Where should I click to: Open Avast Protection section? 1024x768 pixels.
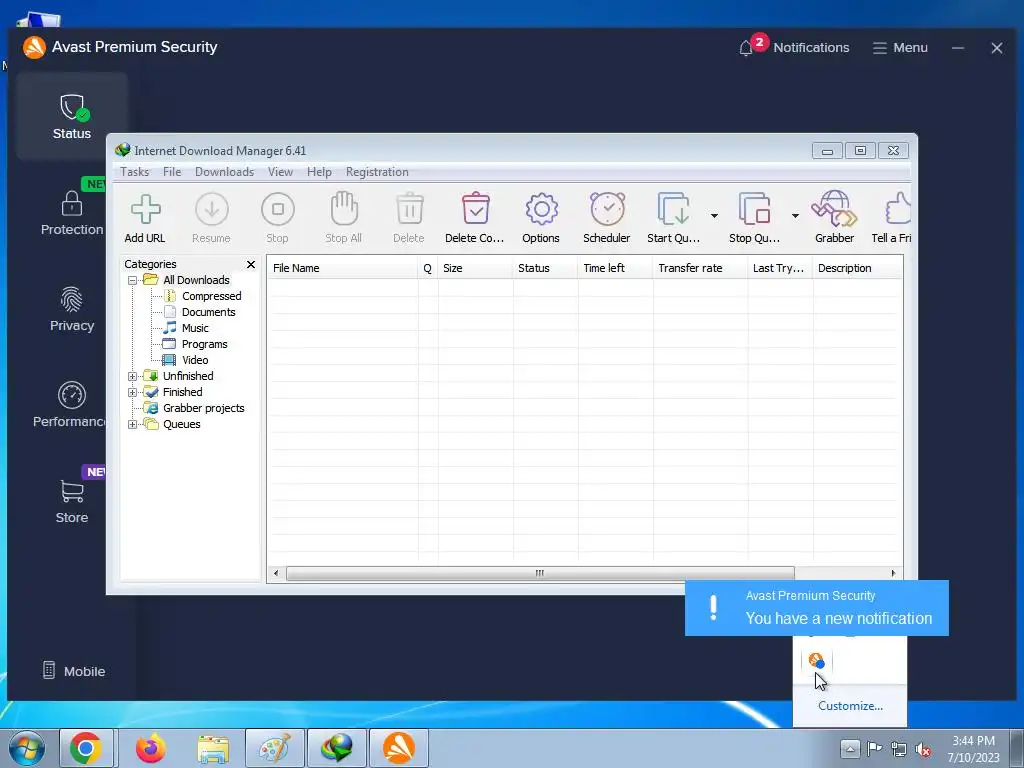[72, 213]
